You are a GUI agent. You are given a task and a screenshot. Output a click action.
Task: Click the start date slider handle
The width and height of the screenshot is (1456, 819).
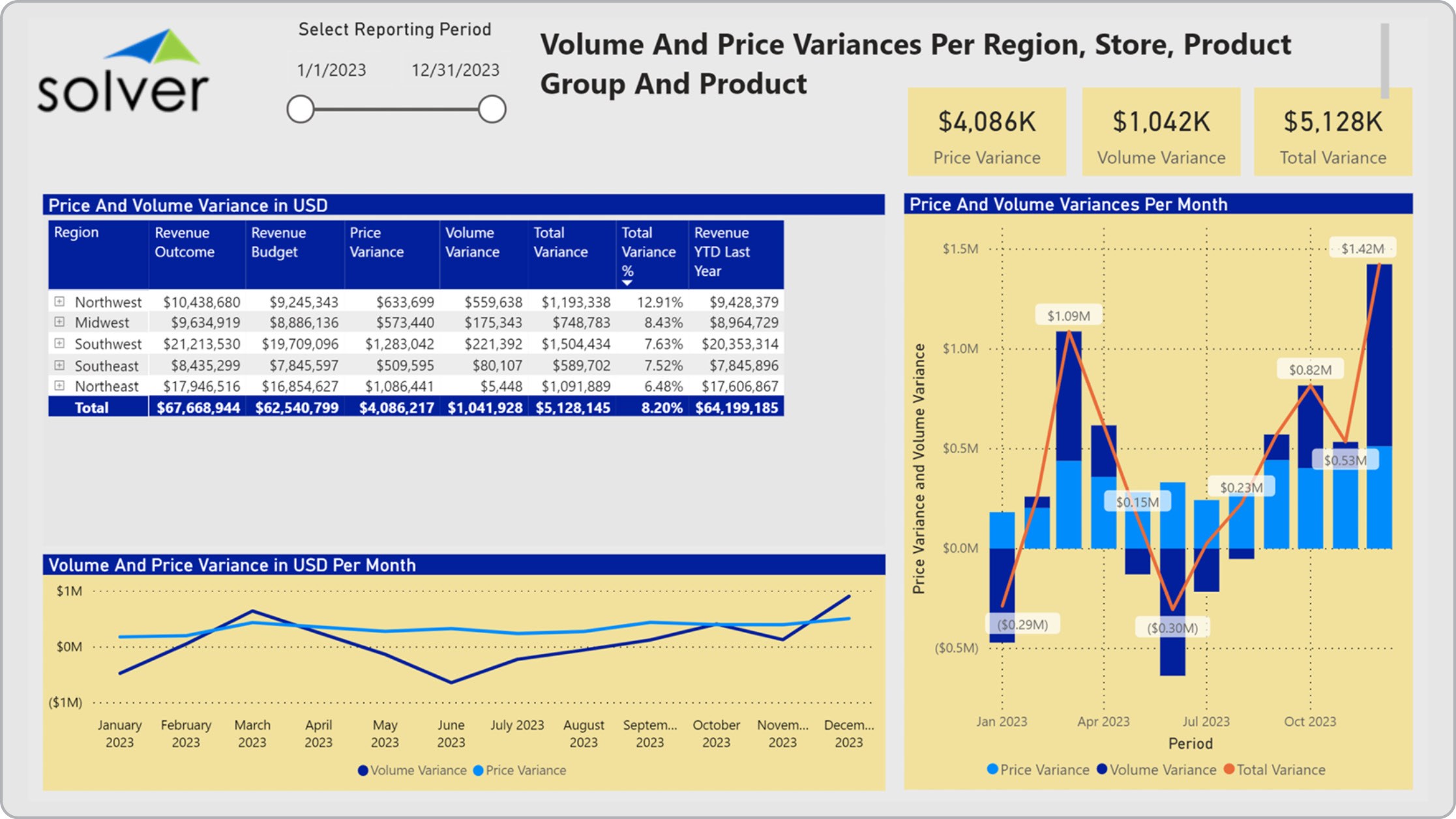(x=301, y=109)
